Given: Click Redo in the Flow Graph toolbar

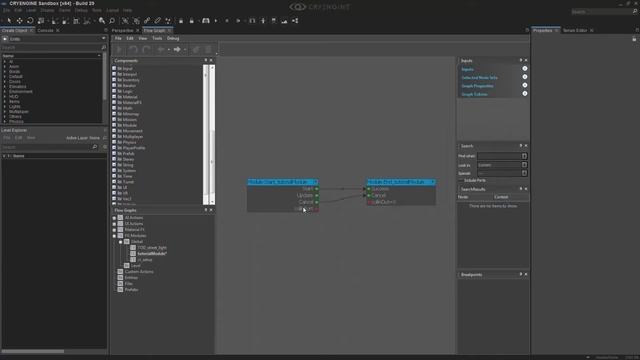Looking at the screenshot, I should tap(146, 50).
